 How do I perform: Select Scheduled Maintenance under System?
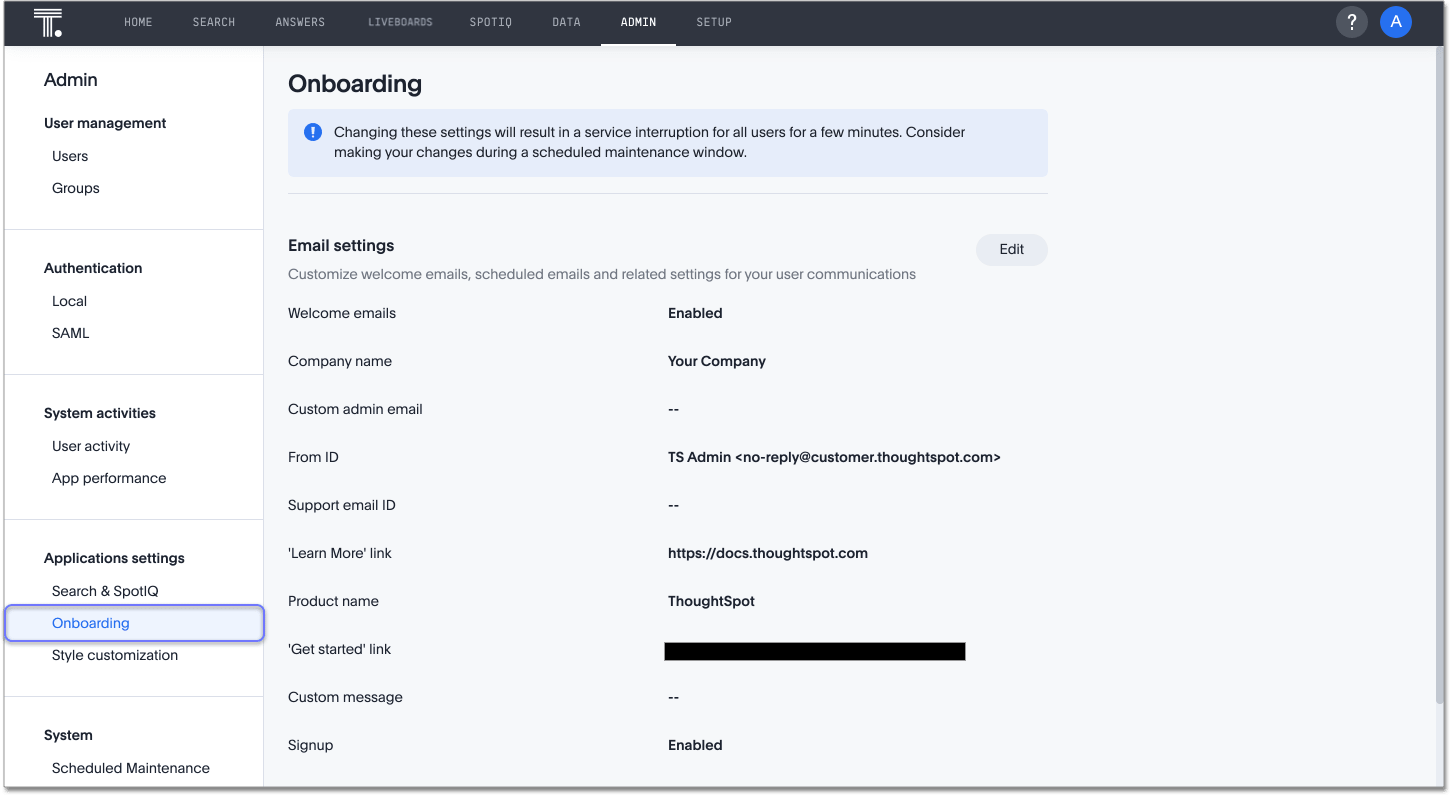click(x=130, y=768)
